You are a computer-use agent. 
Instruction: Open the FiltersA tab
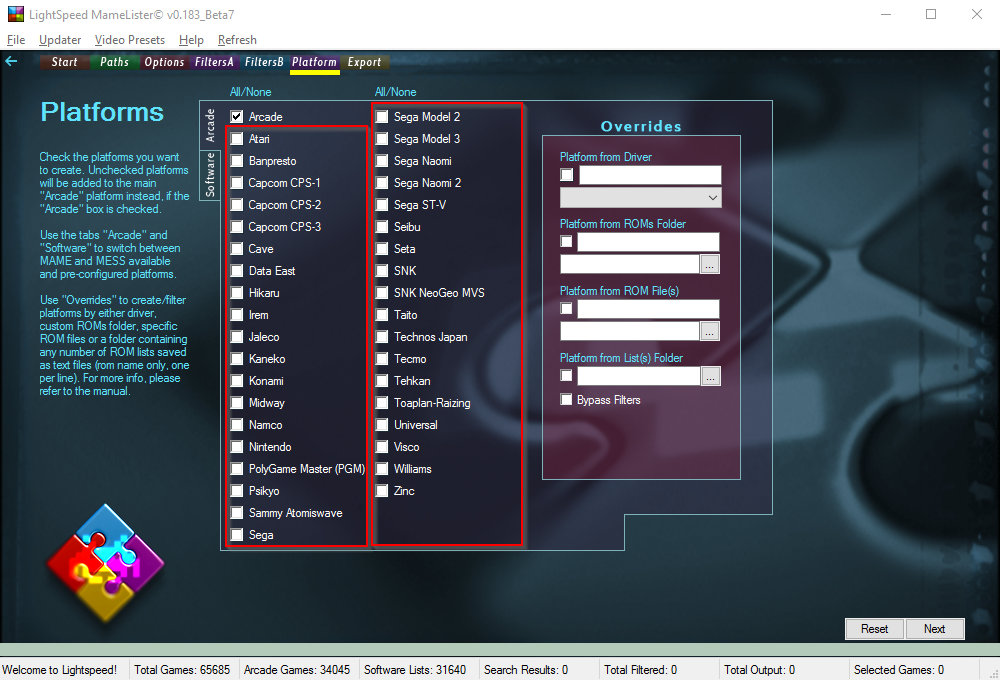(x=214, y=62)
